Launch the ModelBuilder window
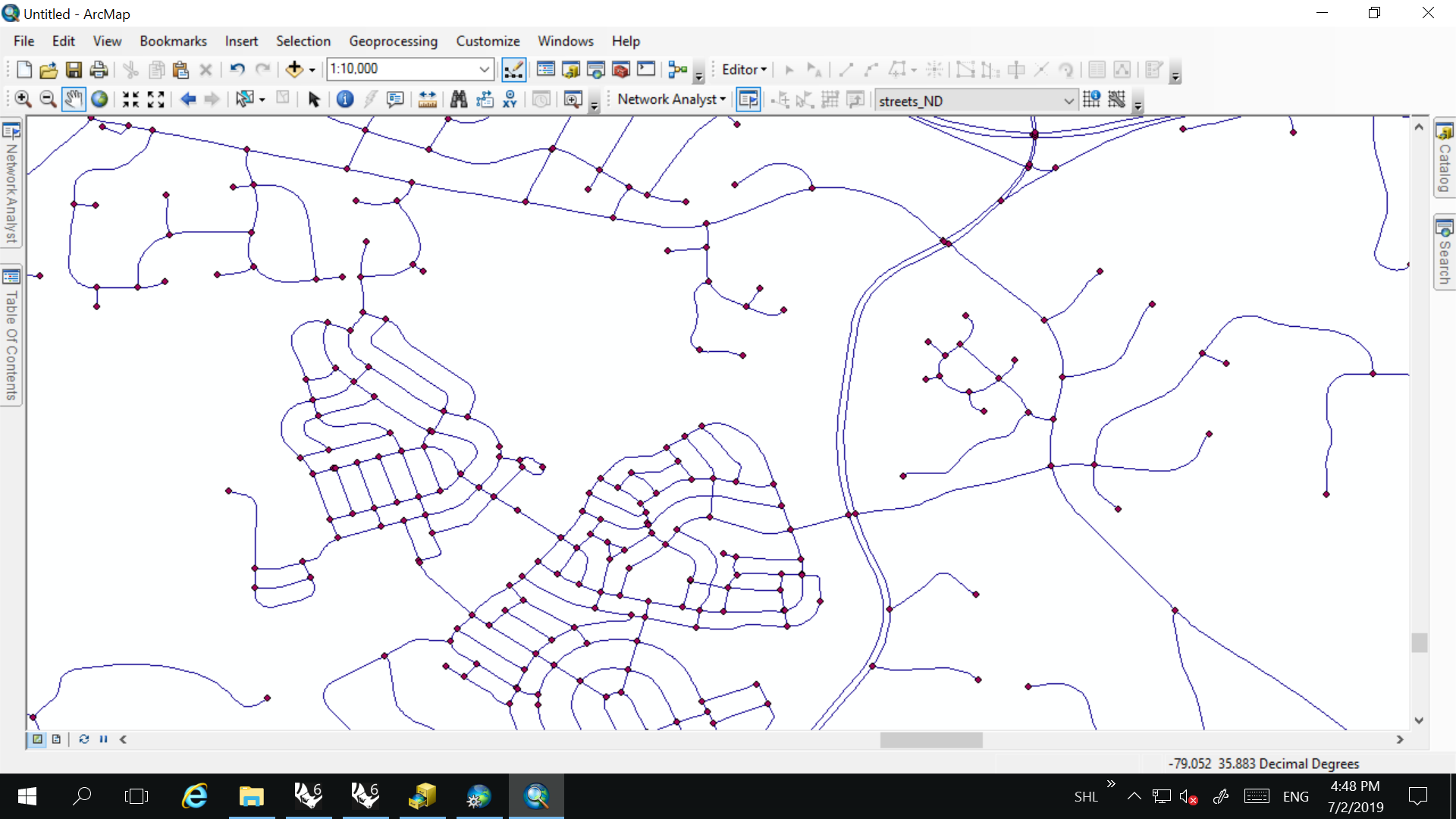The image size is (1456, 819). click(678, 70)
